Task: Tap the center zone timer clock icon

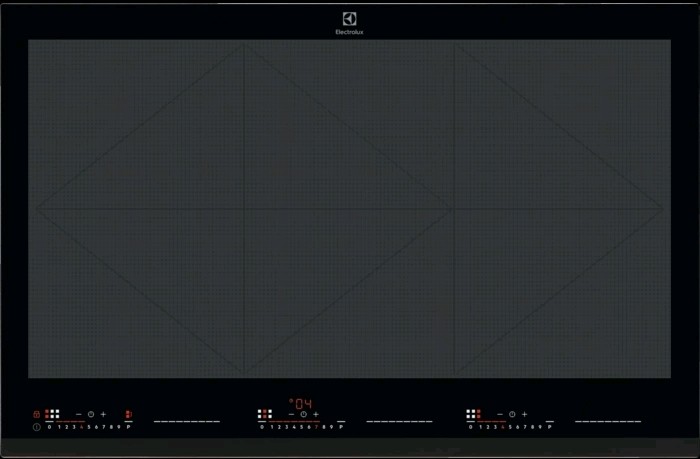Action: (304, 414)
